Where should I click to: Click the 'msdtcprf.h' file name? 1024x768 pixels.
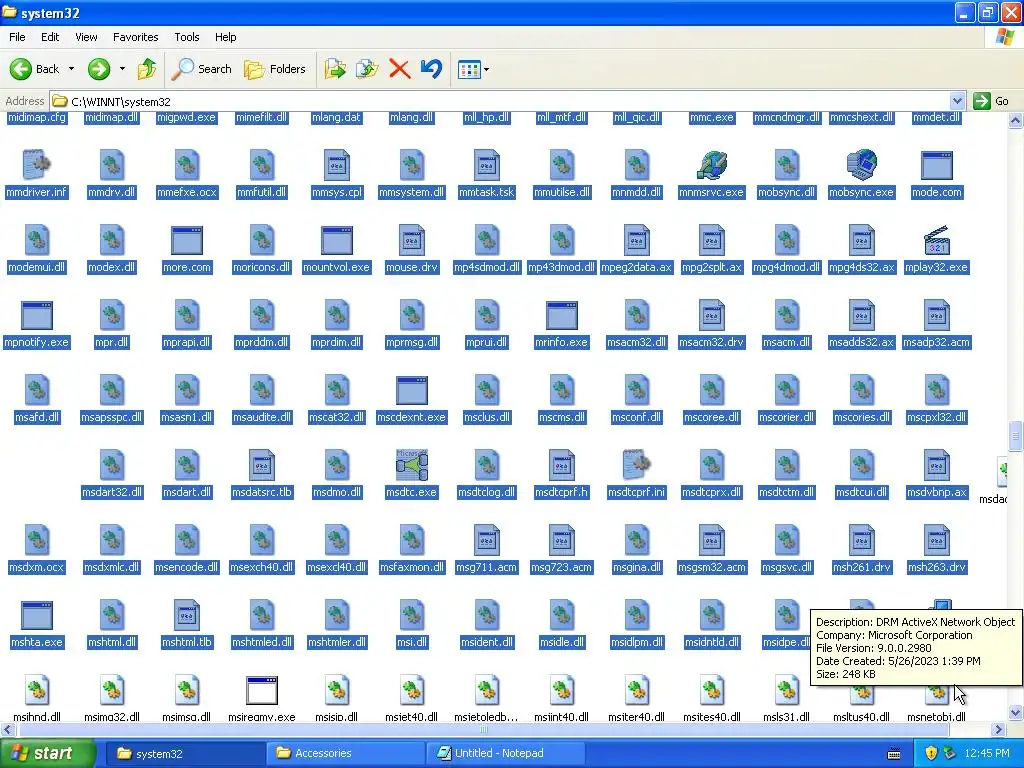[x=562, y=492]
